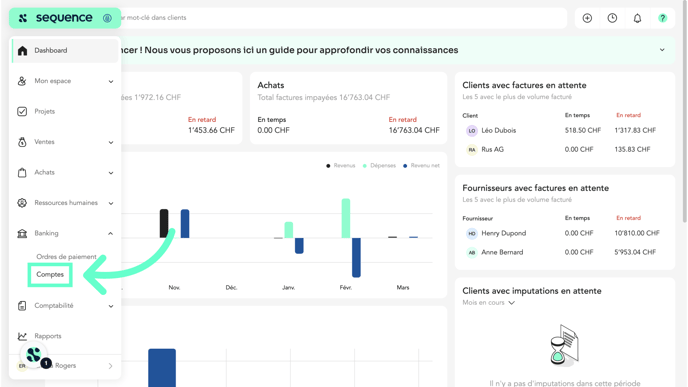Open Comptabilité menu label
The image size is (688, 387).
(x=54, y=306)
